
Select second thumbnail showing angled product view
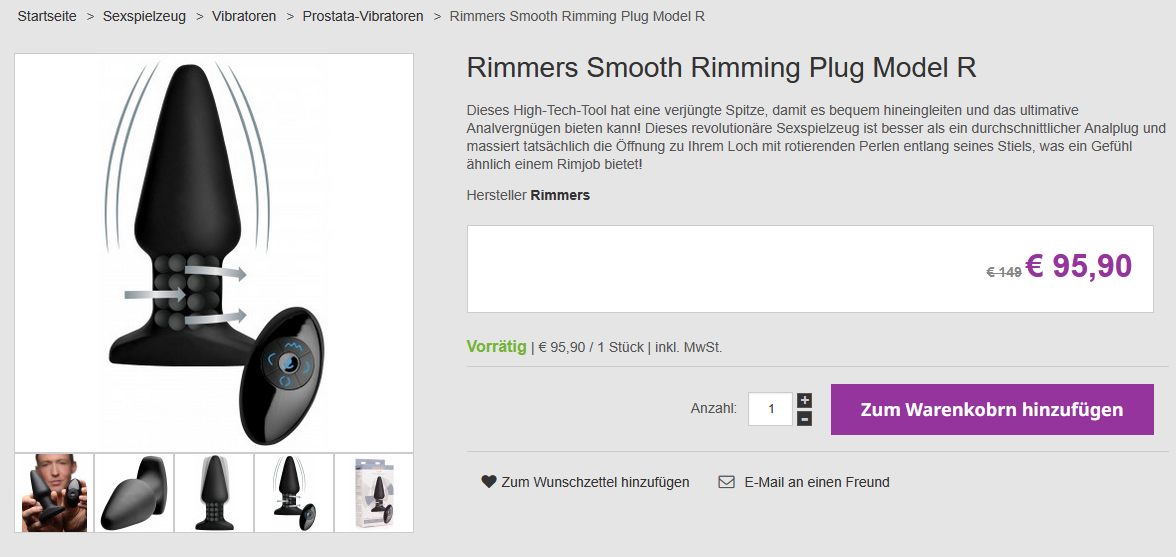pyautogui.click(x=134, y=493)
